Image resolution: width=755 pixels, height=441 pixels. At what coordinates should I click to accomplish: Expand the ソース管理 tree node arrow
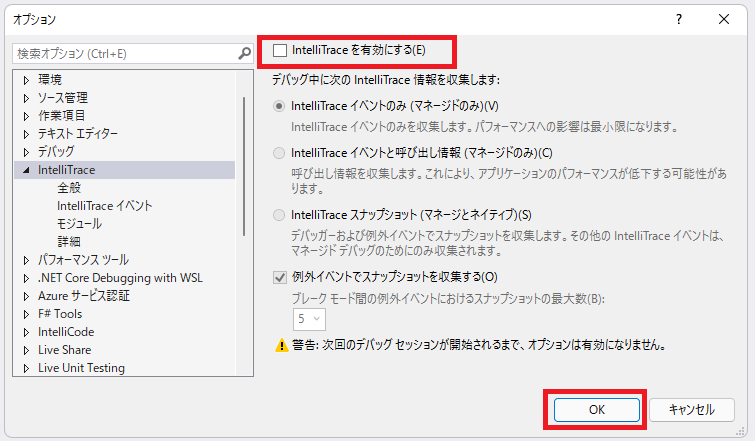(x=26, y=98)
